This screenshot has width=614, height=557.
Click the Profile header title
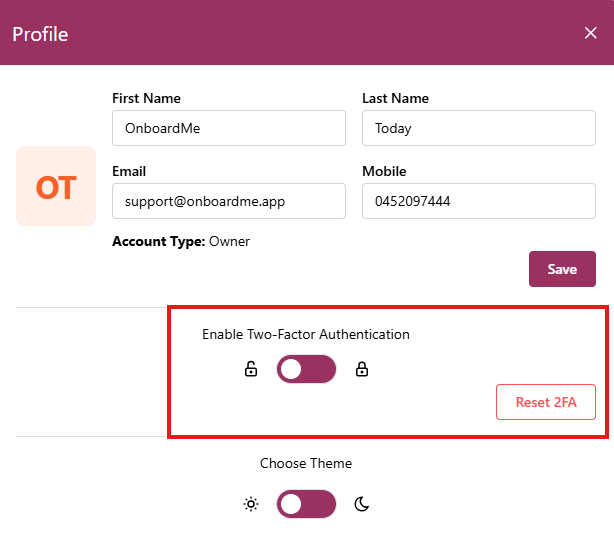click(40, 34)
